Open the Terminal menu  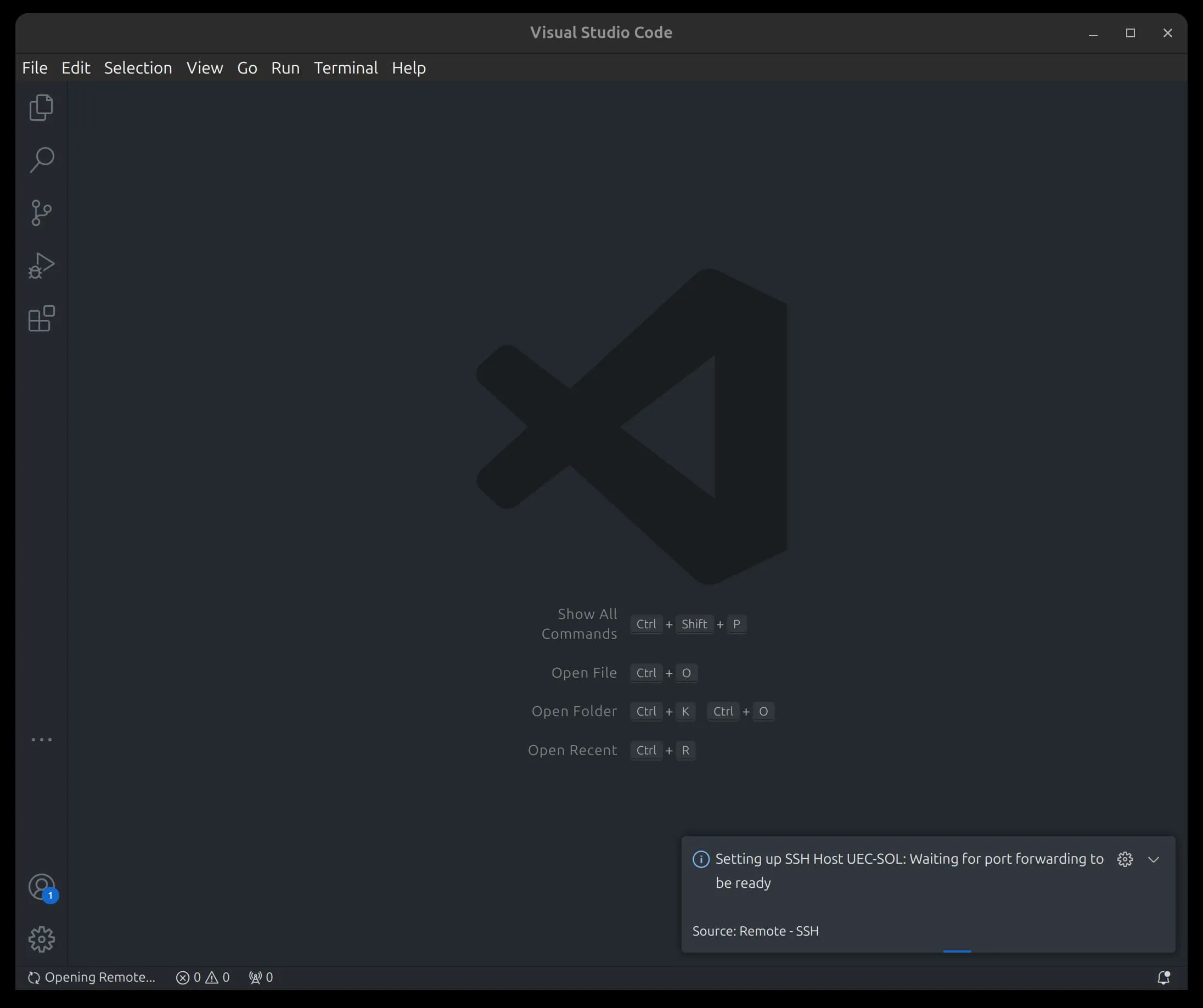345,68
